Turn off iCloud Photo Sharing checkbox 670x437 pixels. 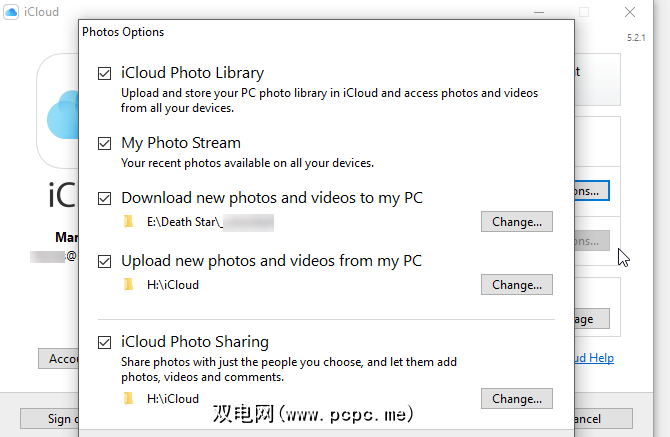point(105,342)
